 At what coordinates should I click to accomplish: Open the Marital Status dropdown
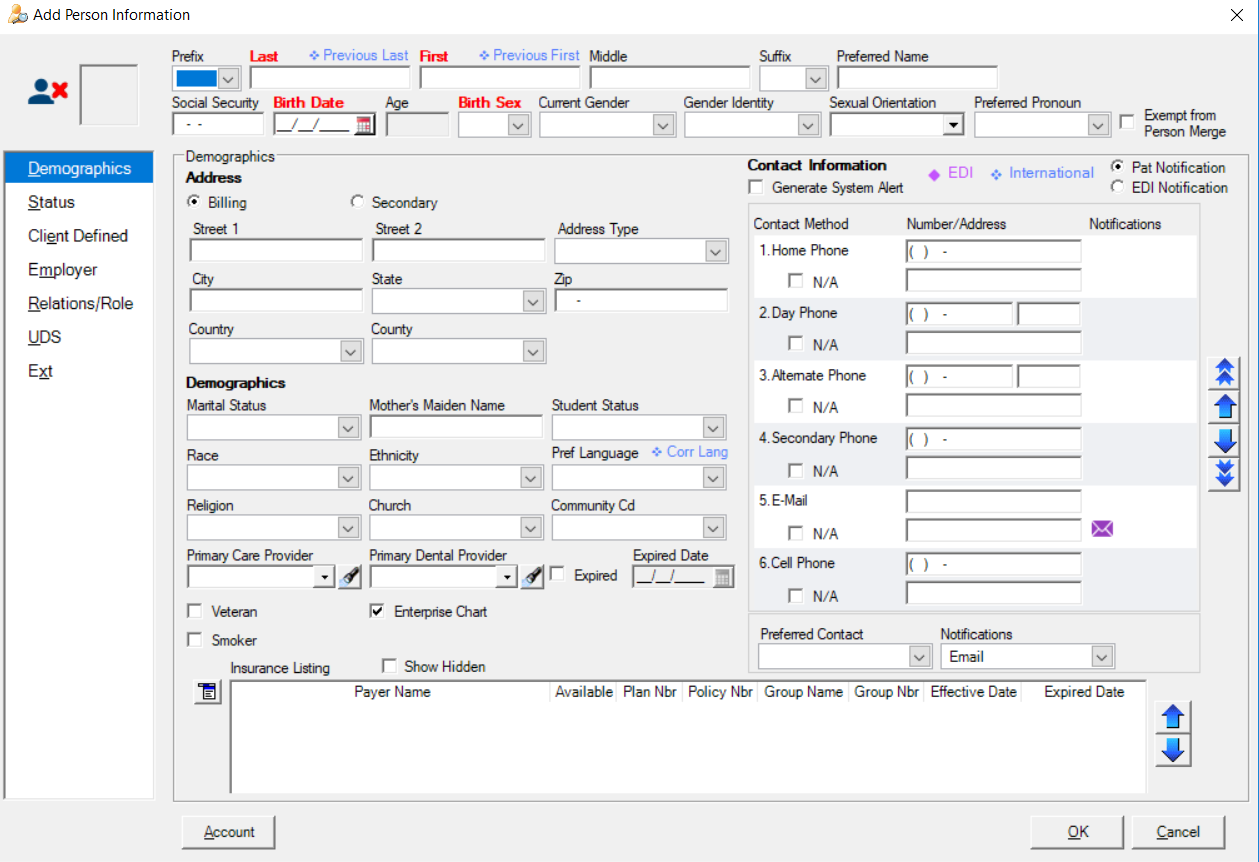coord(348,428)
